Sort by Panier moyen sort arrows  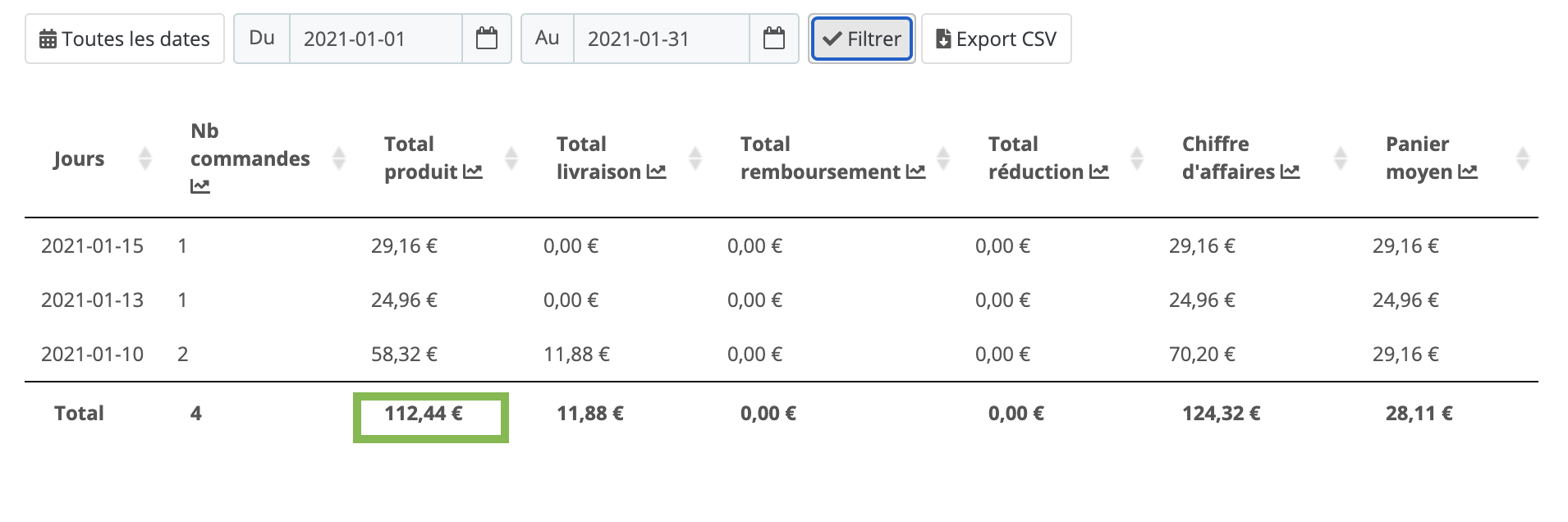[x=1522, y=158]
